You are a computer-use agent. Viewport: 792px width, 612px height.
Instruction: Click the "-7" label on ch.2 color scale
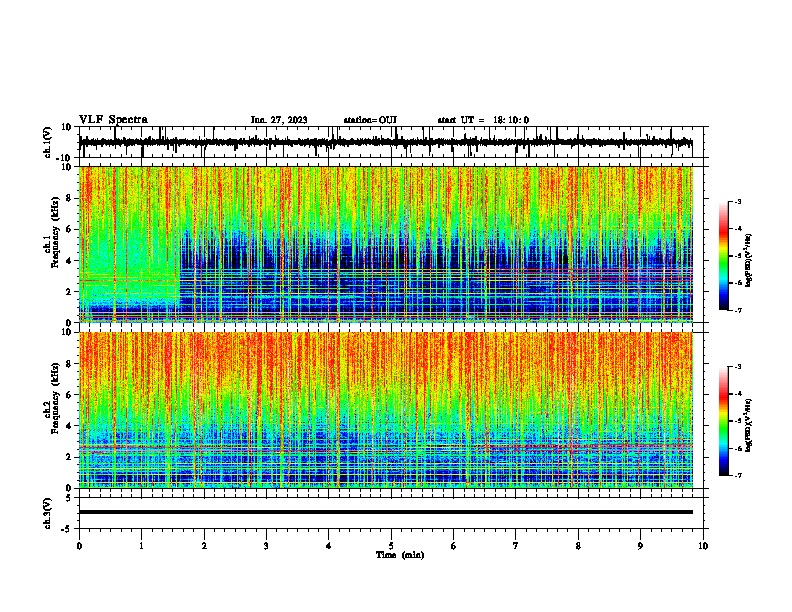737,476
